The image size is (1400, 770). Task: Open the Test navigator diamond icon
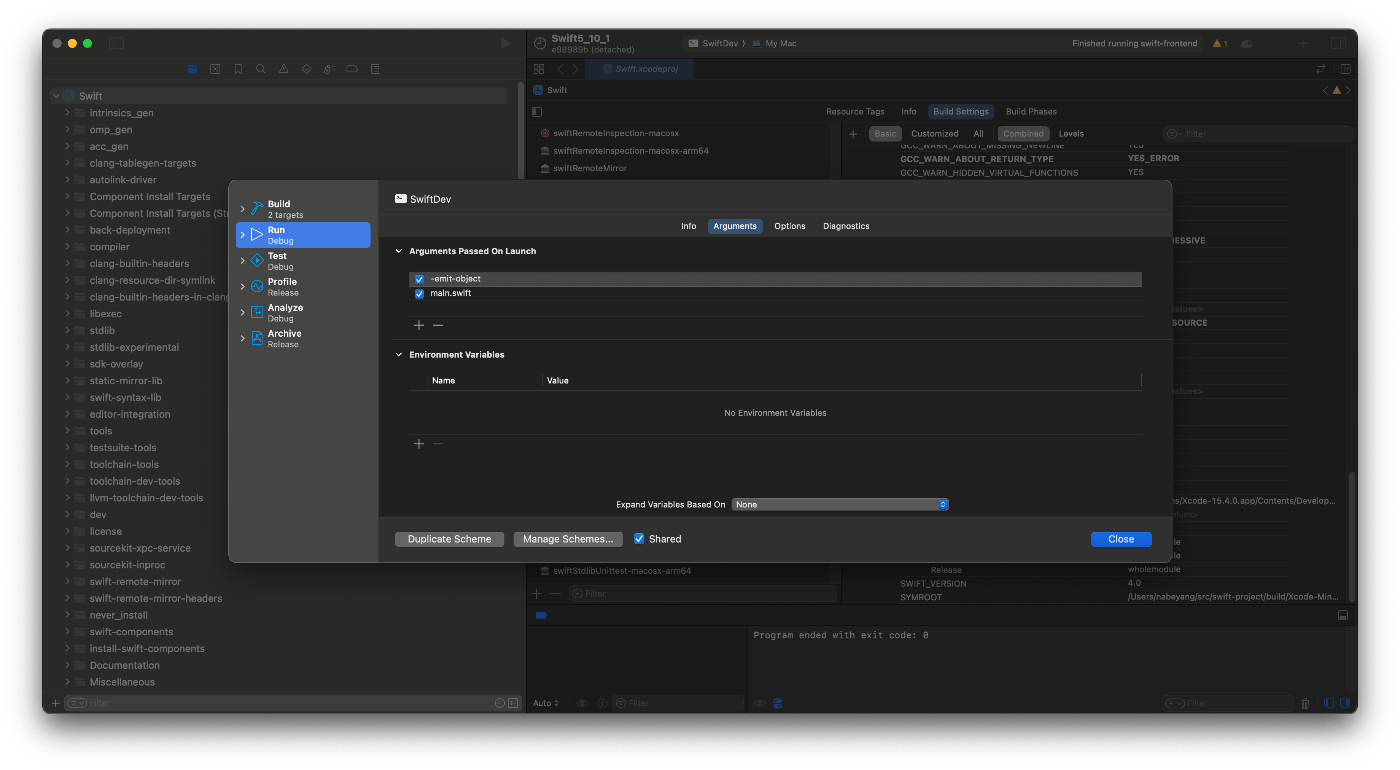(x=306, y=69)
